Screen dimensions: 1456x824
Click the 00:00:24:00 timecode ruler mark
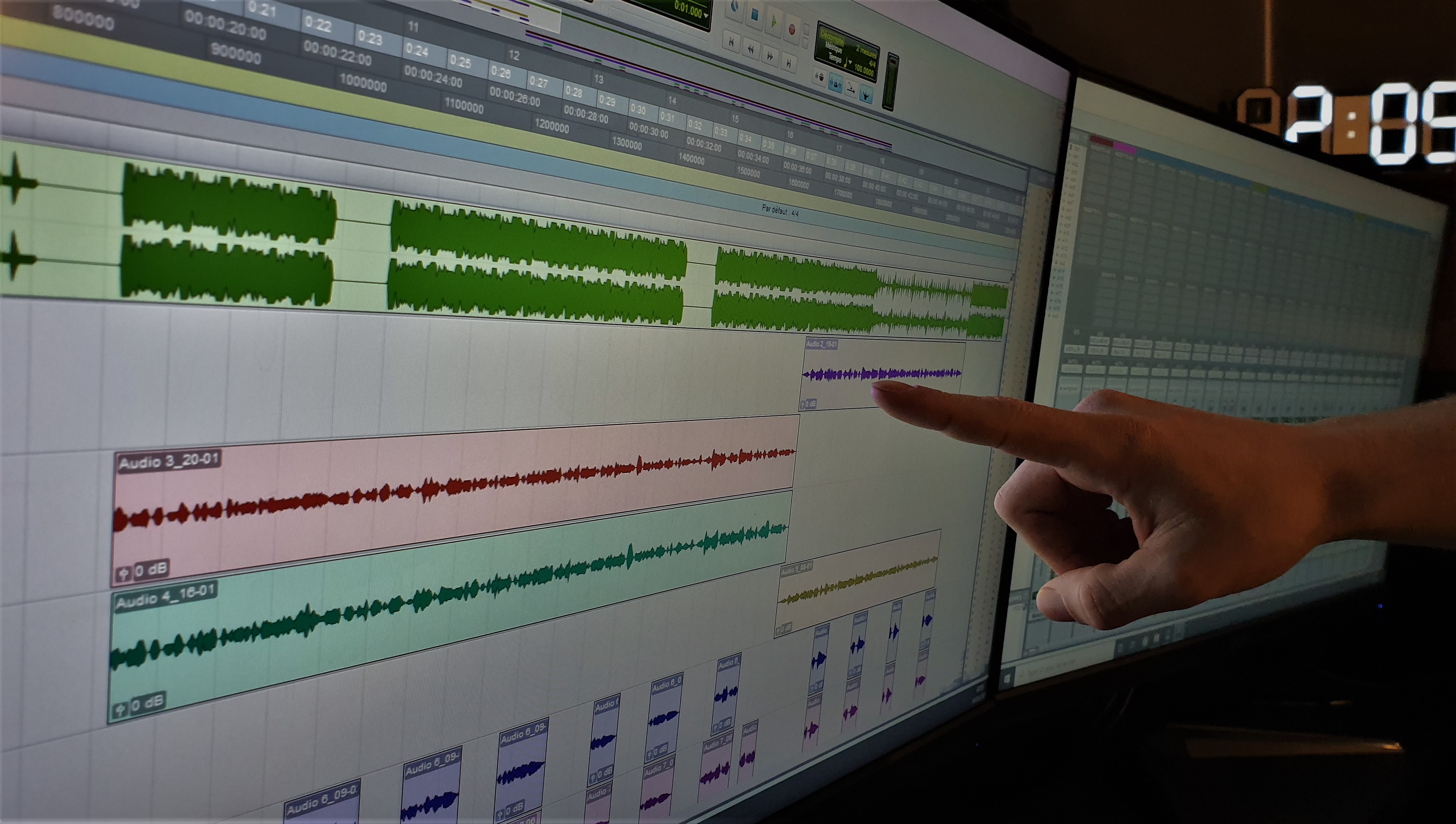433,77
